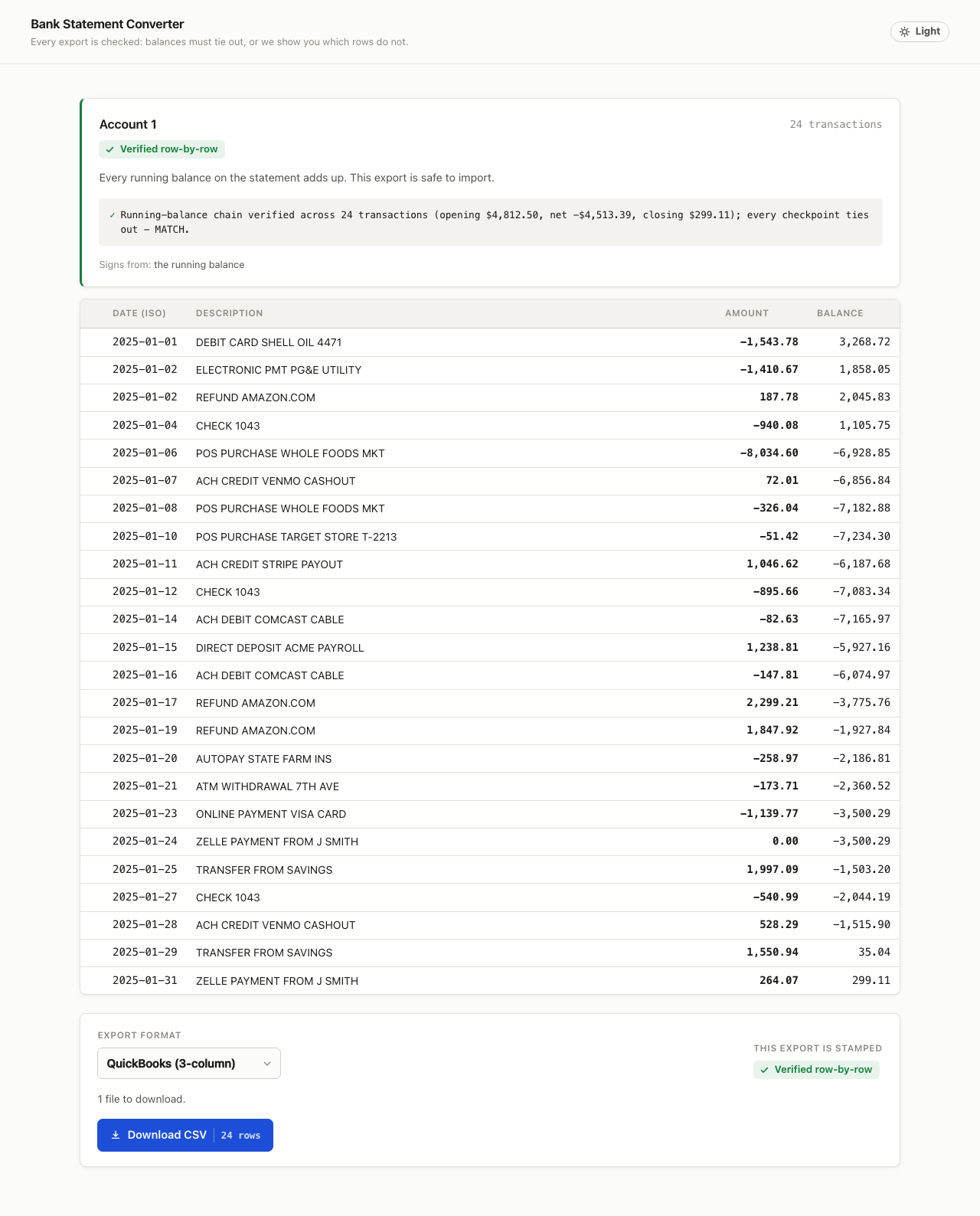Click the download arrow icon

[x=116, y=1135]
